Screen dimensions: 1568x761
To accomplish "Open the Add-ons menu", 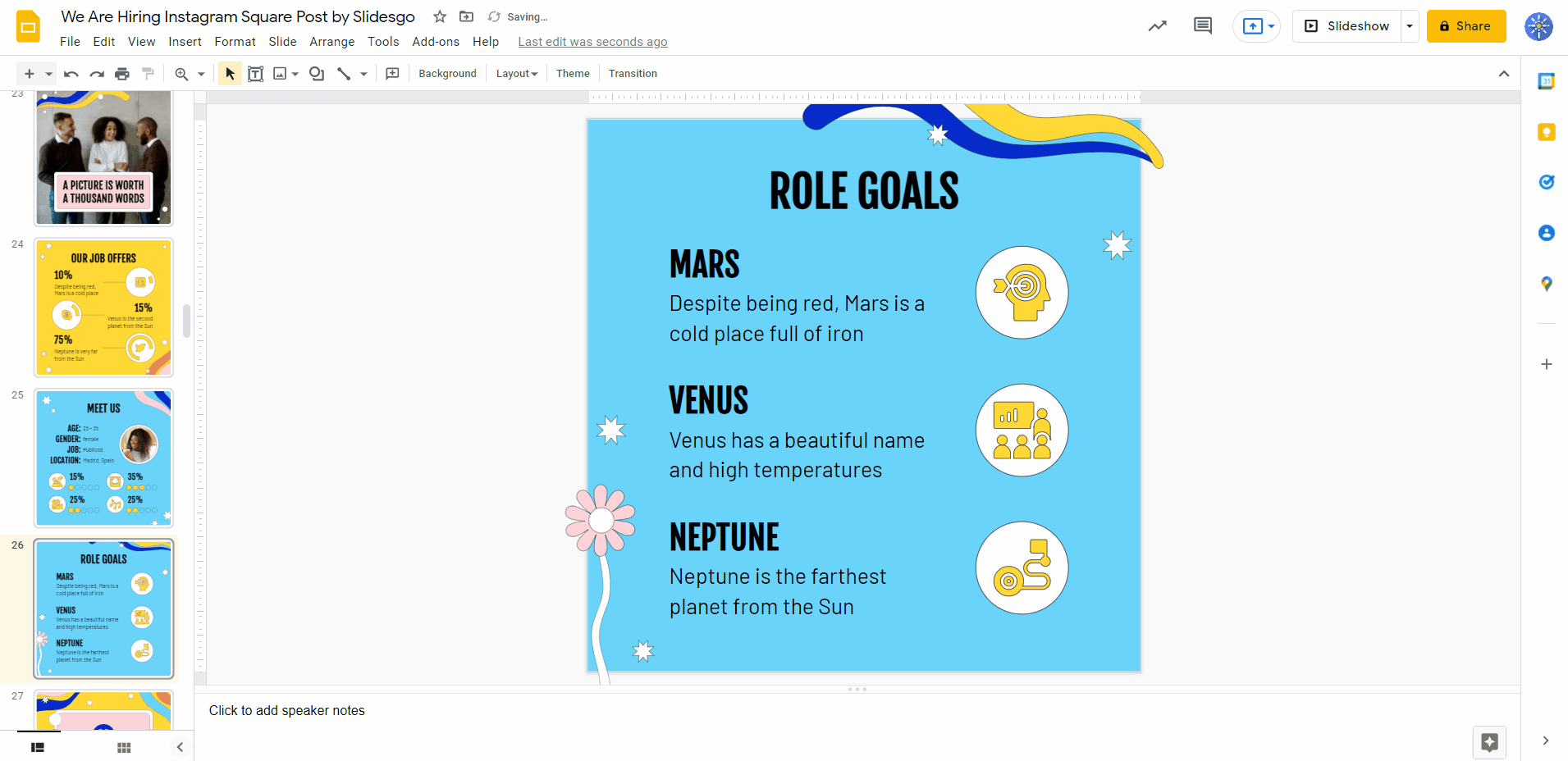I will pyautogui.click(x=436, y=42).
